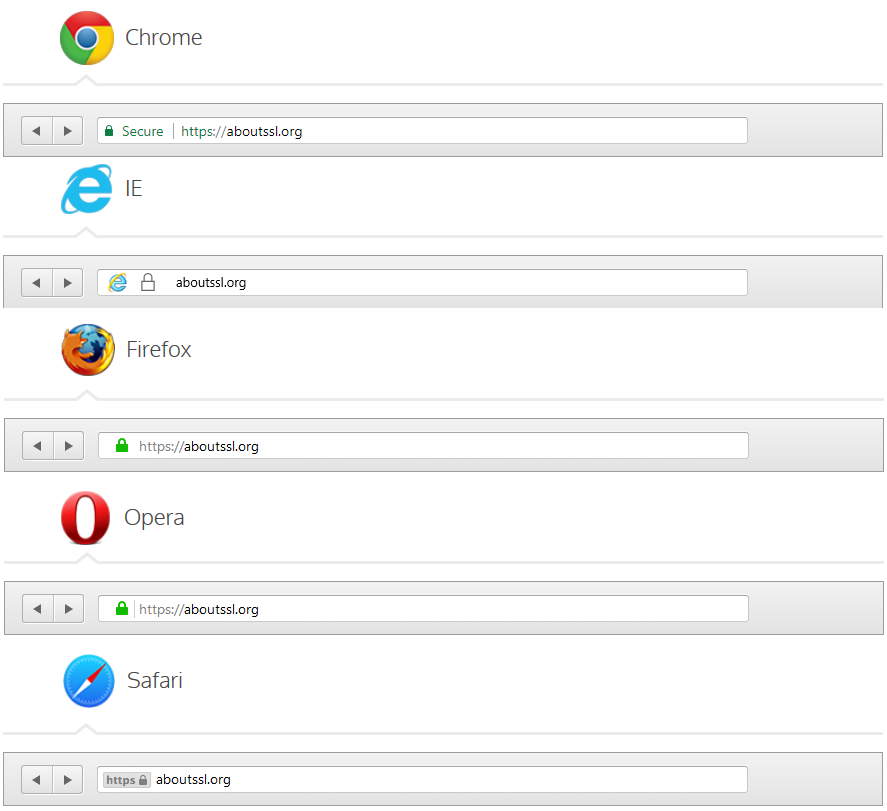
Task: Click the Firefox heading text
Action: [x=159, y=350]
